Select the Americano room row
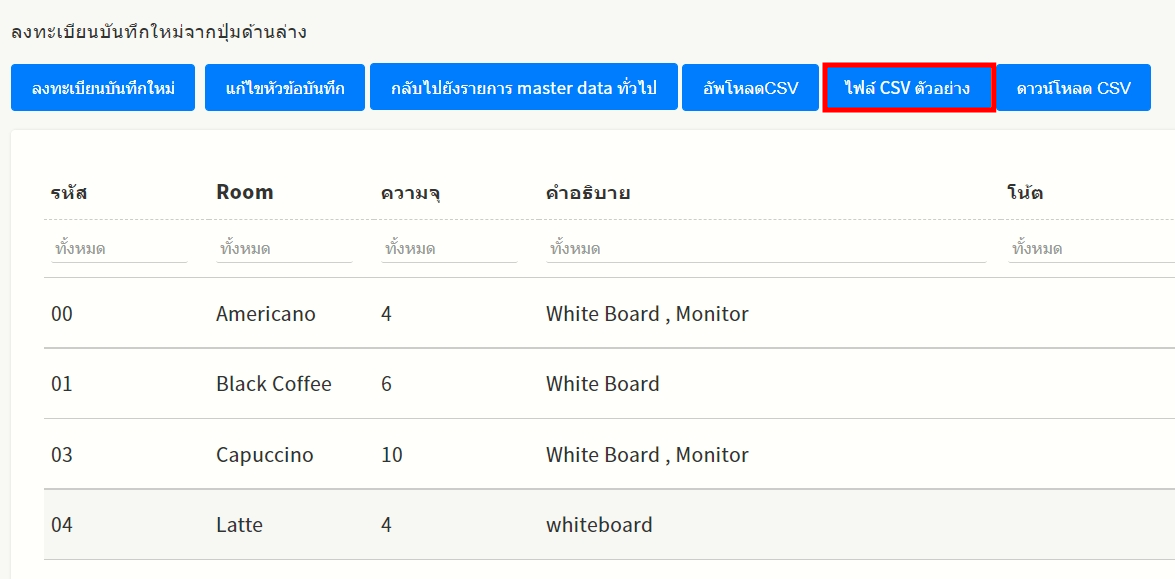1175x579 pixels. click(265, 314)
